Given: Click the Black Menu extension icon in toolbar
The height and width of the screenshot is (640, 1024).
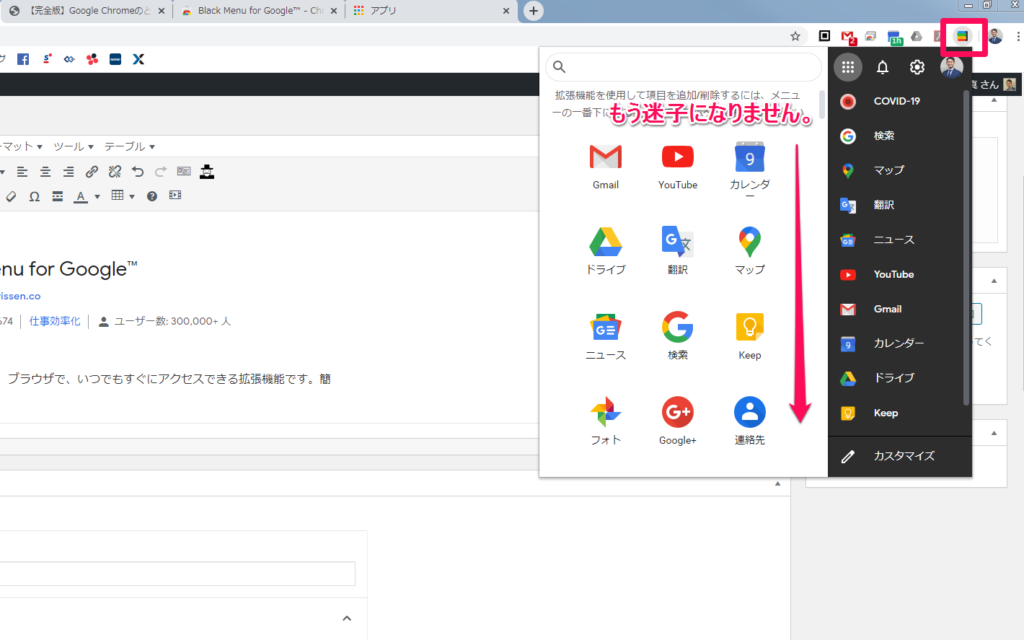Looking at the screenshot, I should tap(961, 36).
